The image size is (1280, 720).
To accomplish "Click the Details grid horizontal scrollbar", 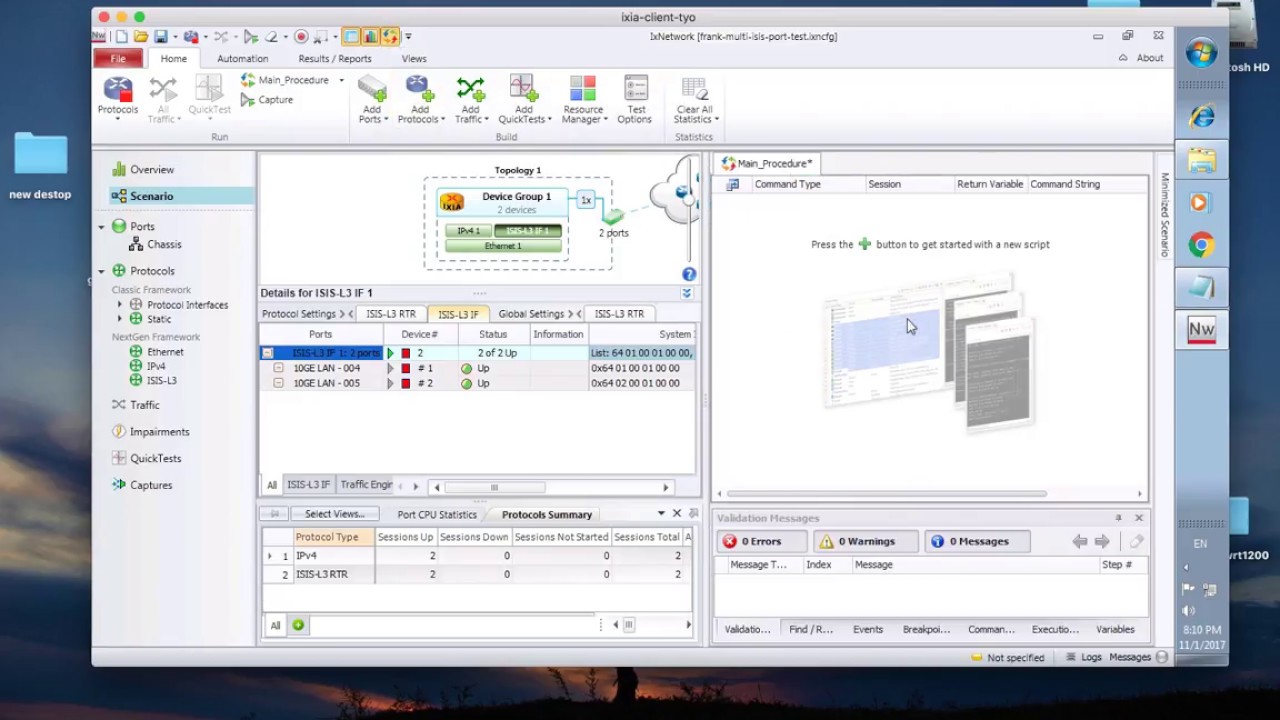I will pyautogui.click(x=495, y=487).
